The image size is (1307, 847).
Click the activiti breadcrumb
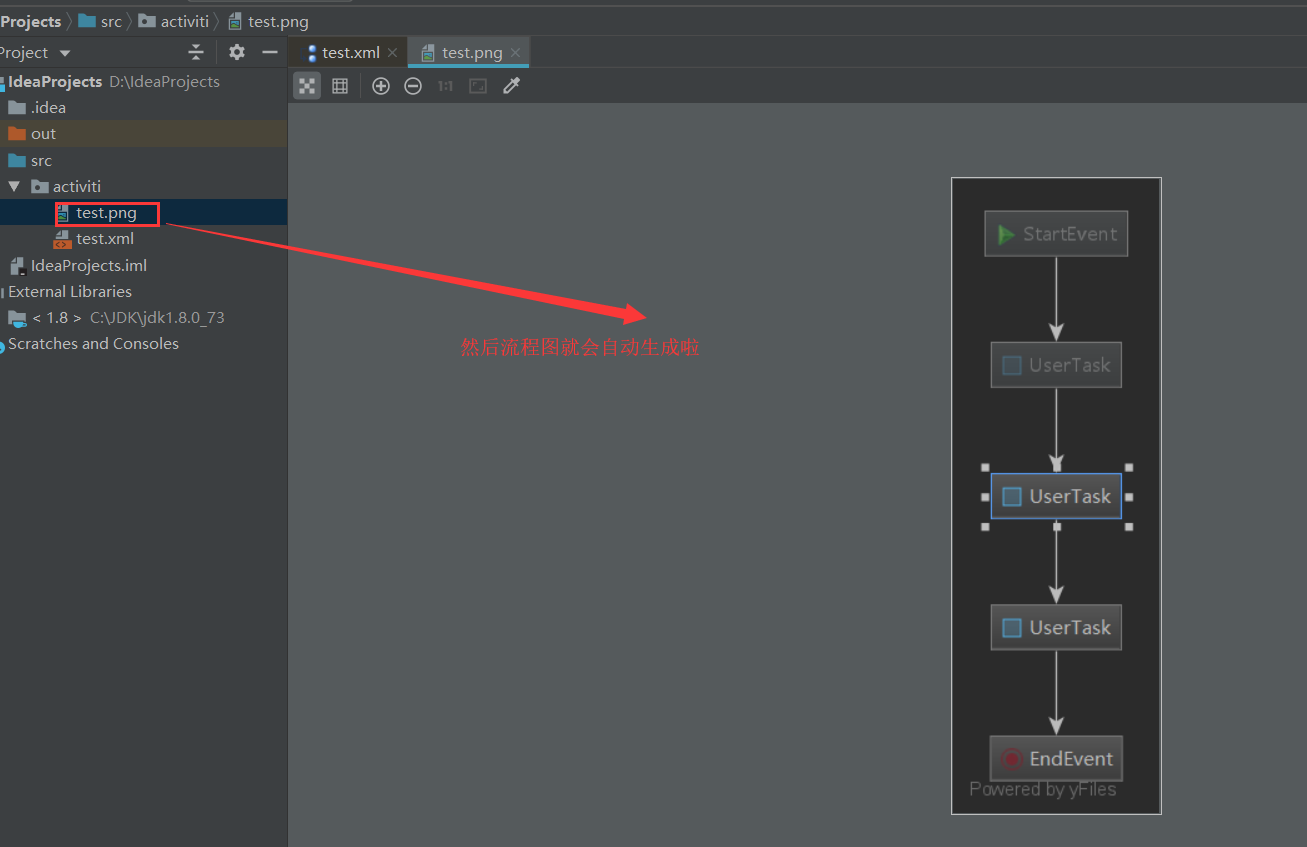(x=174, y=21)
